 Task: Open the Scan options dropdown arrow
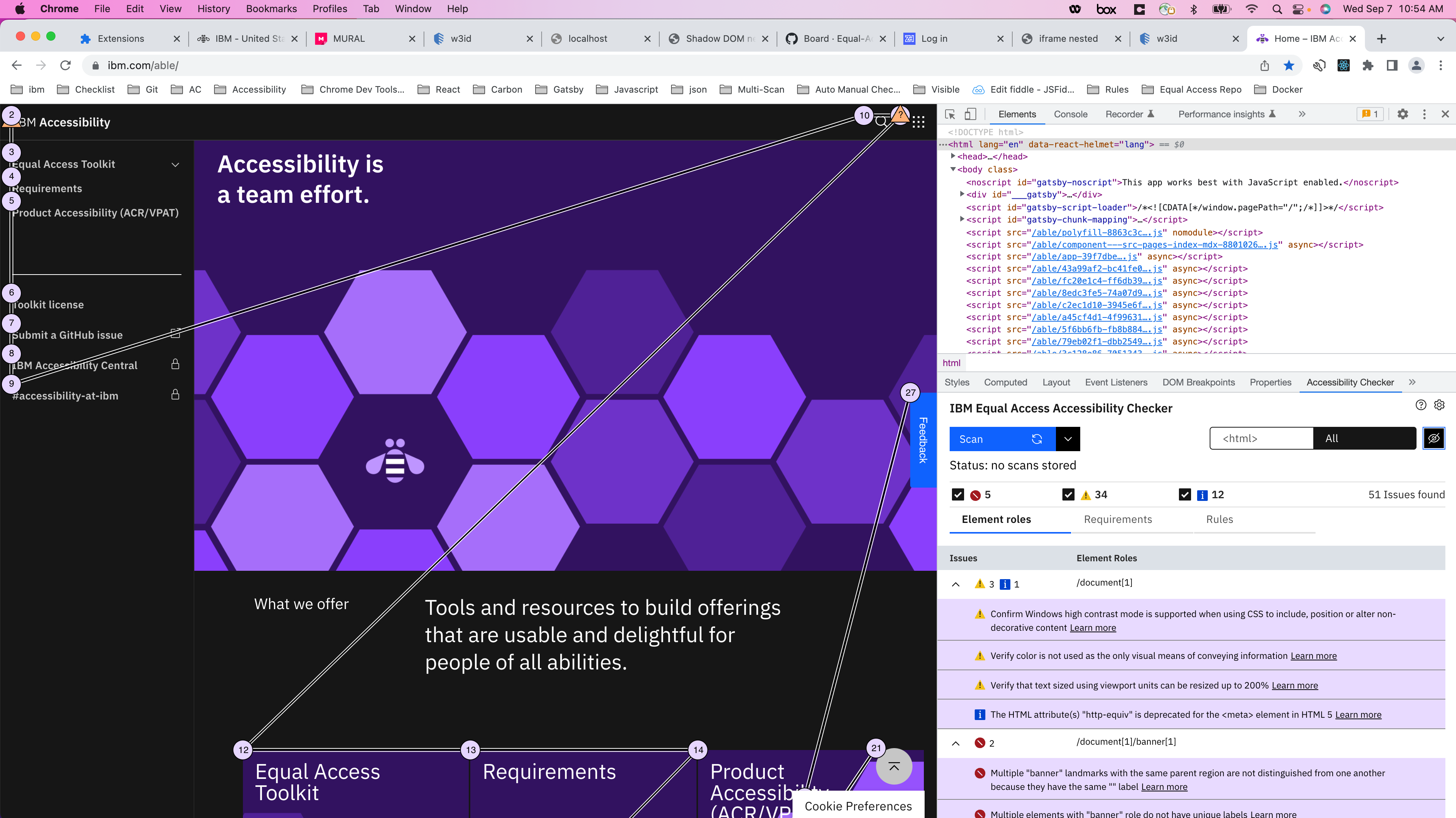pos(1068,439)
